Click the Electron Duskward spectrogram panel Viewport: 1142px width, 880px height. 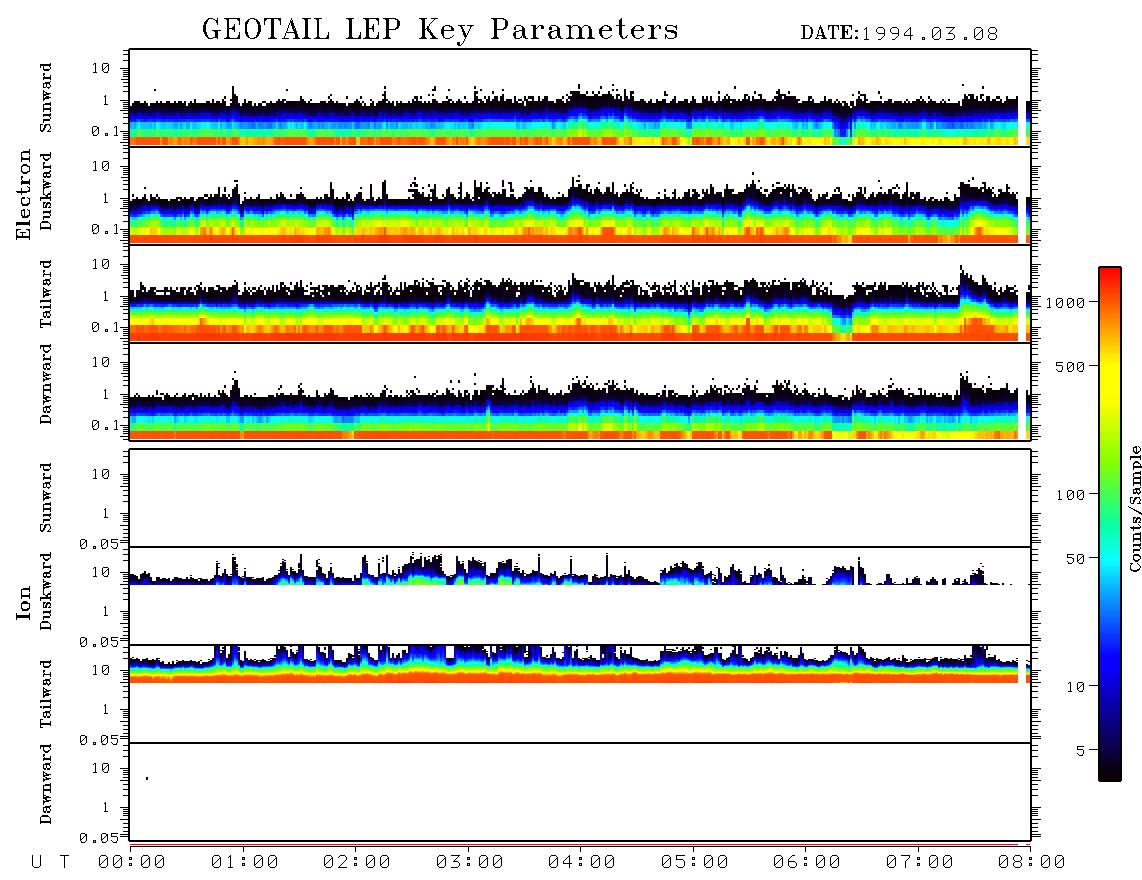(580, 195)
